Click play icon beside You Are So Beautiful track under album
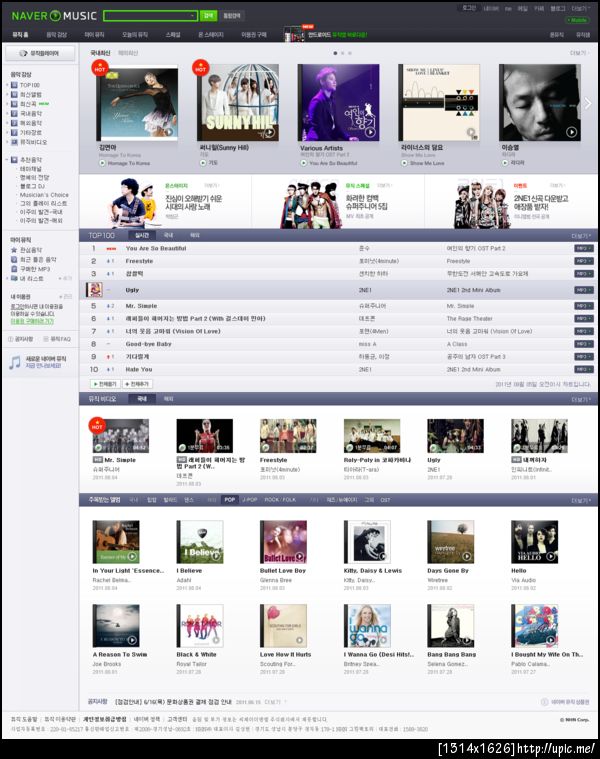The image size is (600, 759). [304, 163]
